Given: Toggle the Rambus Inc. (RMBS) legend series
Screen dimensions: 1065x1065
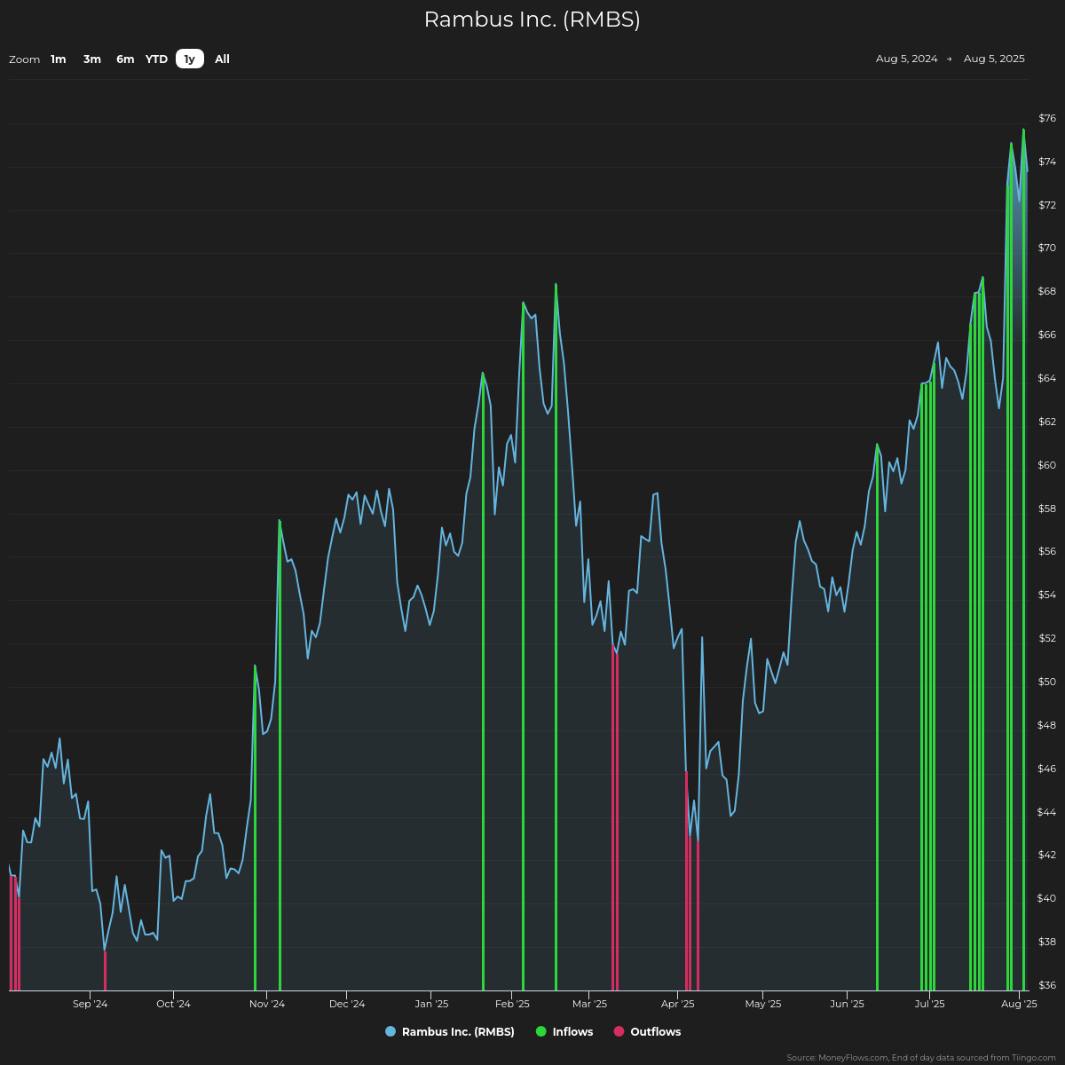Looking at the screenshot, I should coord(450,1032).
